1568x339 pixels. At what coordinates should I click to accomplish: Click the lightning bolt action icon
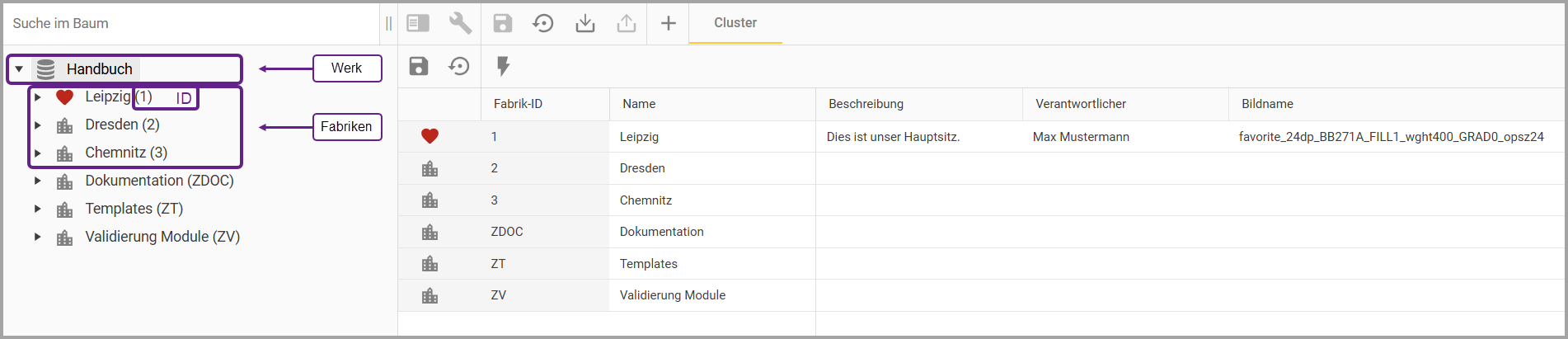pyautogui.click(x=503, y=66)
